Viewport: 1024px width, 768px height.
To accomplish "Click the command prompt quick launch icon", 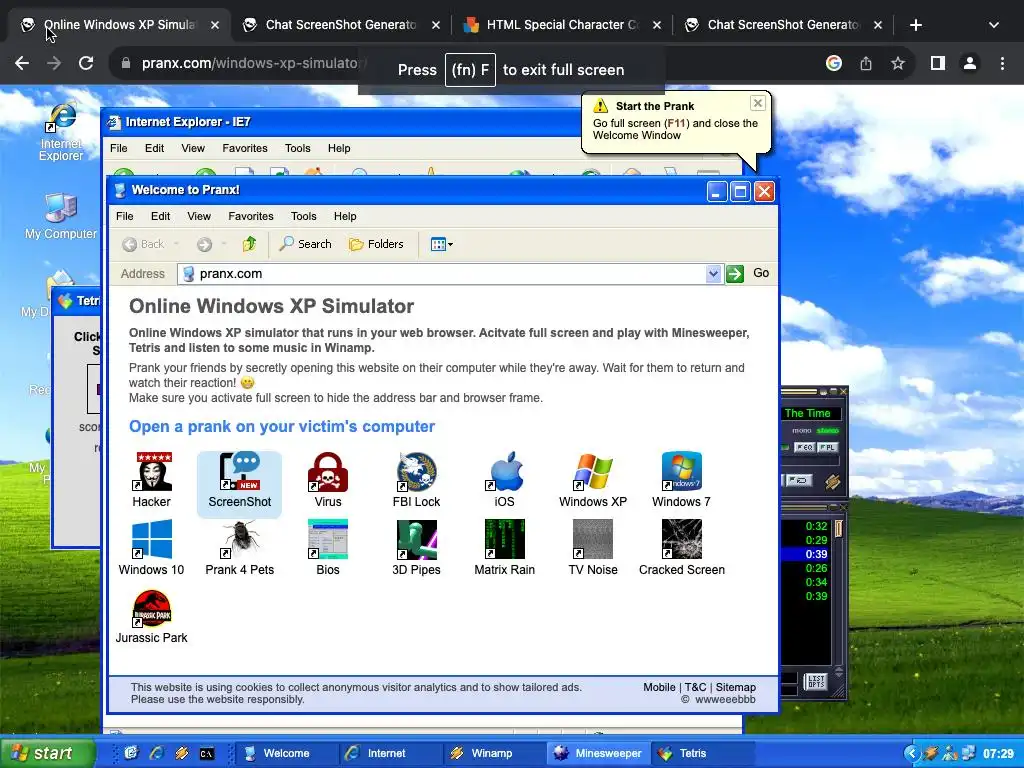I will click(207, 754).
